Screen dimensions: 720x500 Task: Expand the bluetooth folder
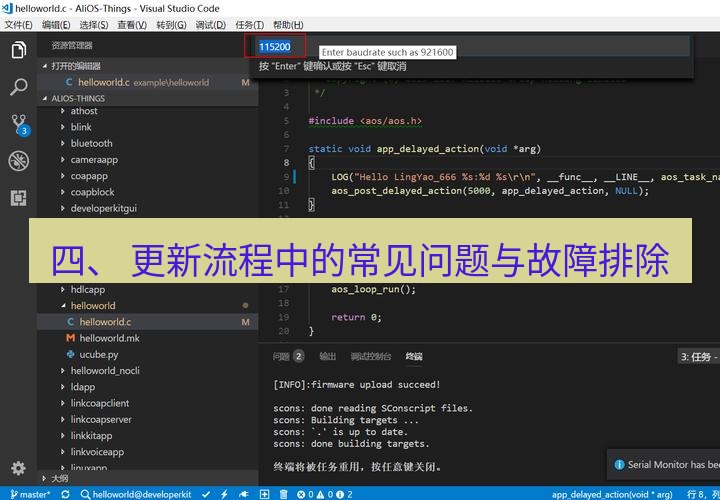pyautogui.click(x=91, y=143)
